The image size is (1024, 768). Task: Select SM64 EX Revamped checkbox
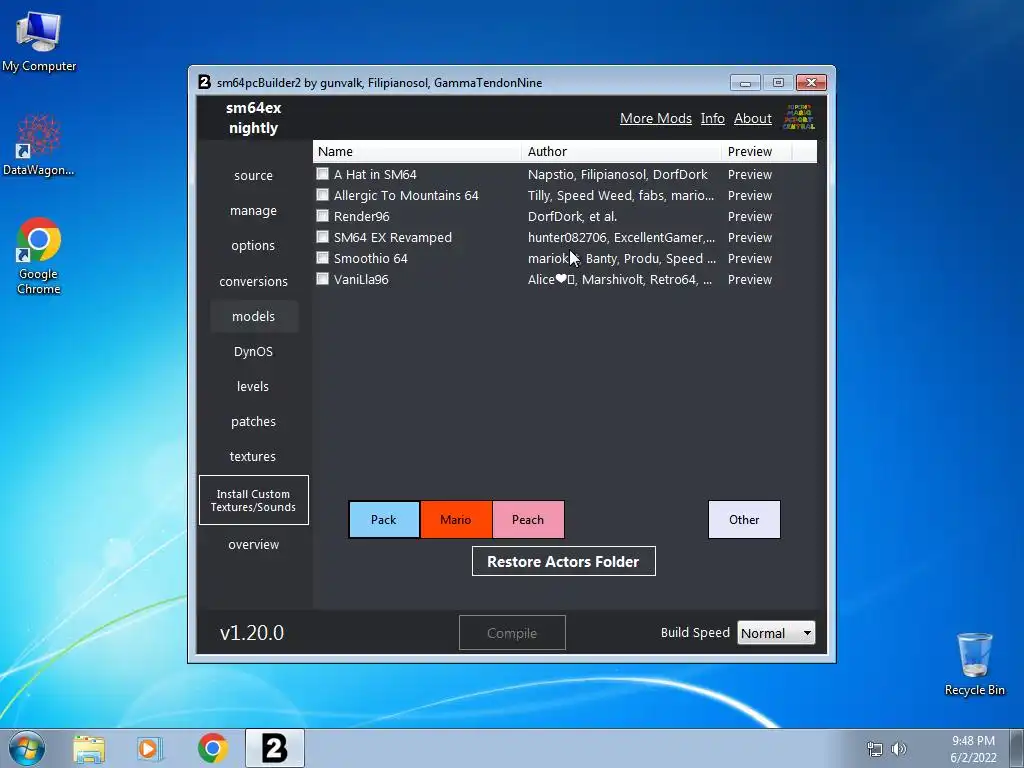click(x=323, y=236)
